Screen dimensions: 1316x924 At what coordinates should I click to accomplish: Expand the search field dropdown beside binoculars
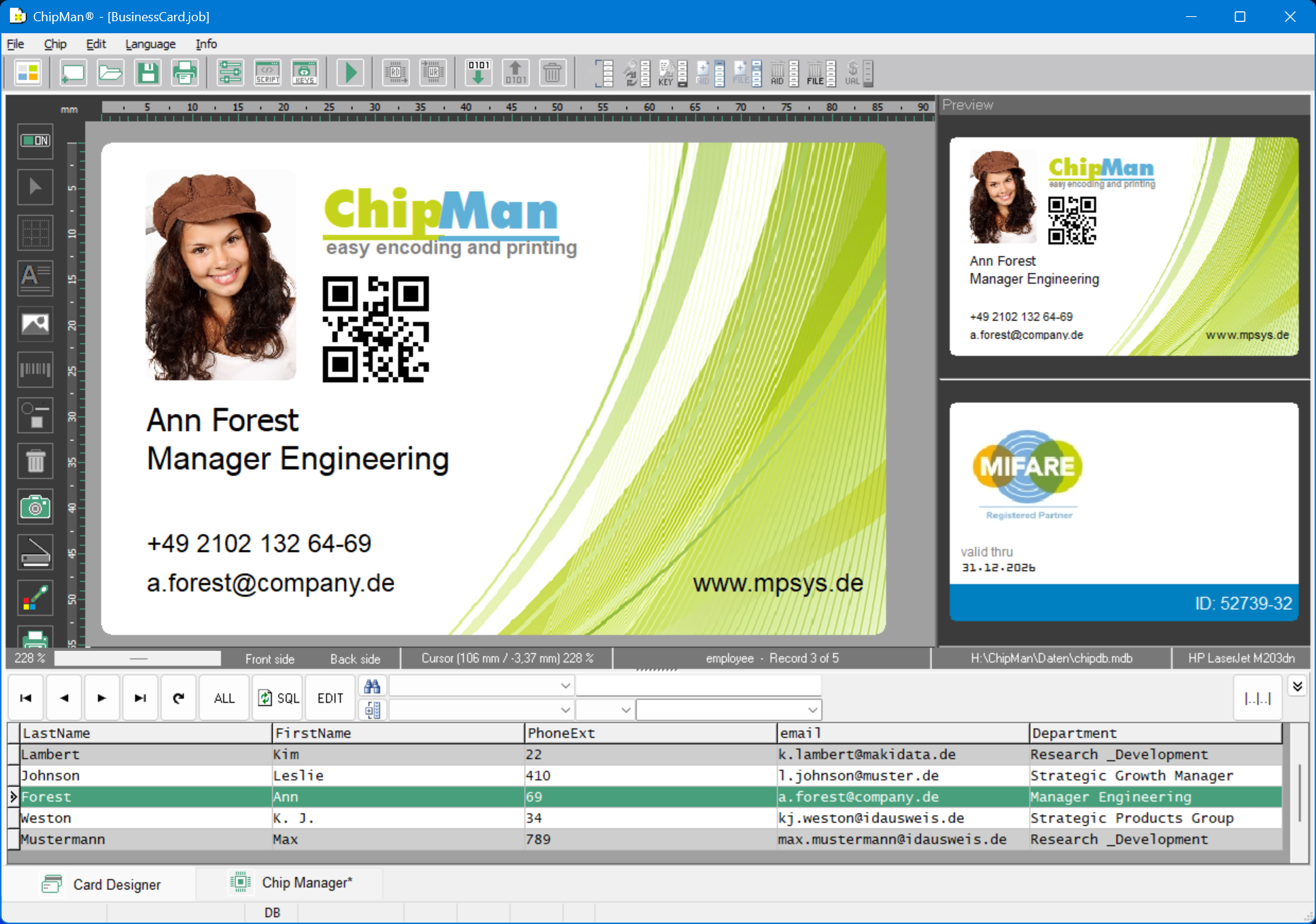pos(565,686)
